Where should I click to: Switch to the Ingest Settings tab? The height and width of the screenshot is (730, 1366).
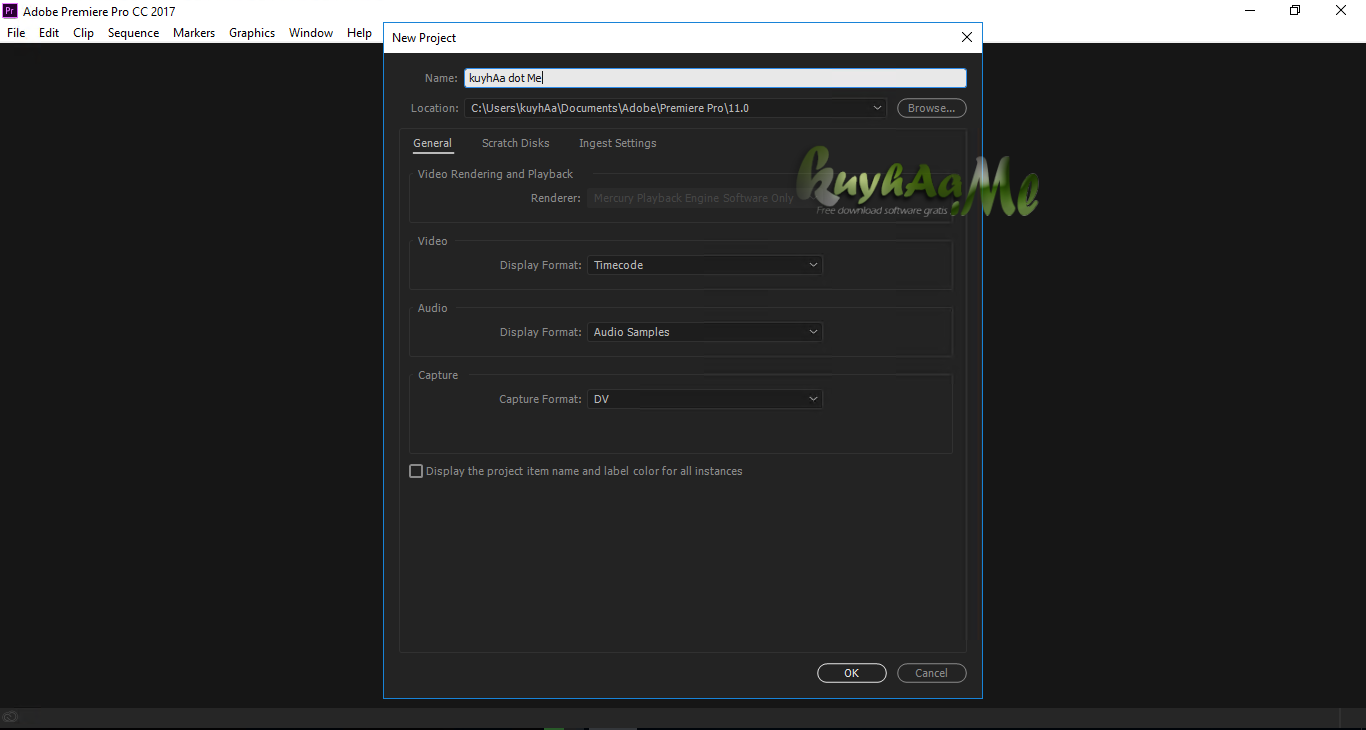point(618,143)
